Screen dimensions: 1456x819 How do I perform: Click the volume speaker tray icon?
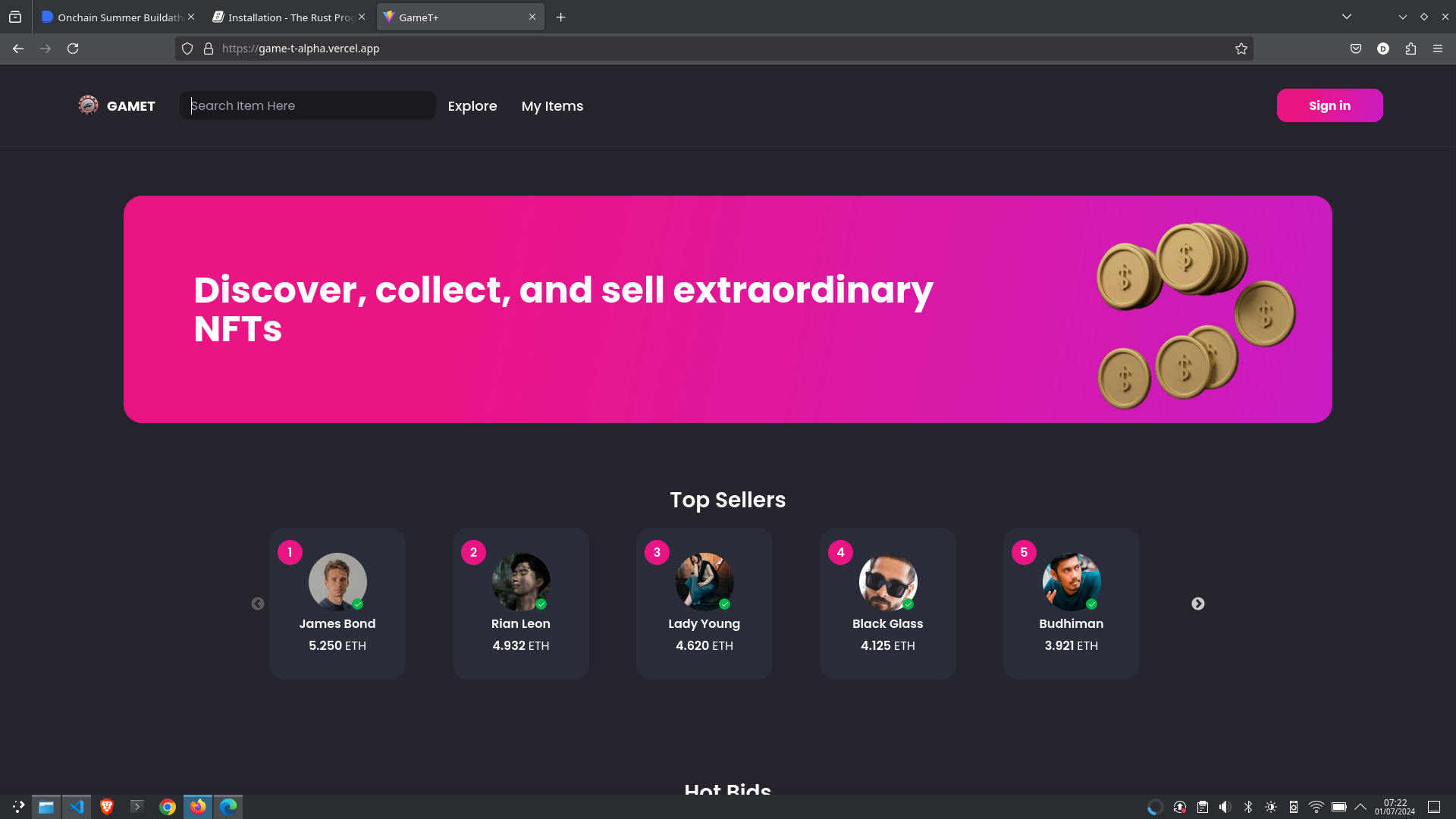point(1225,807)
